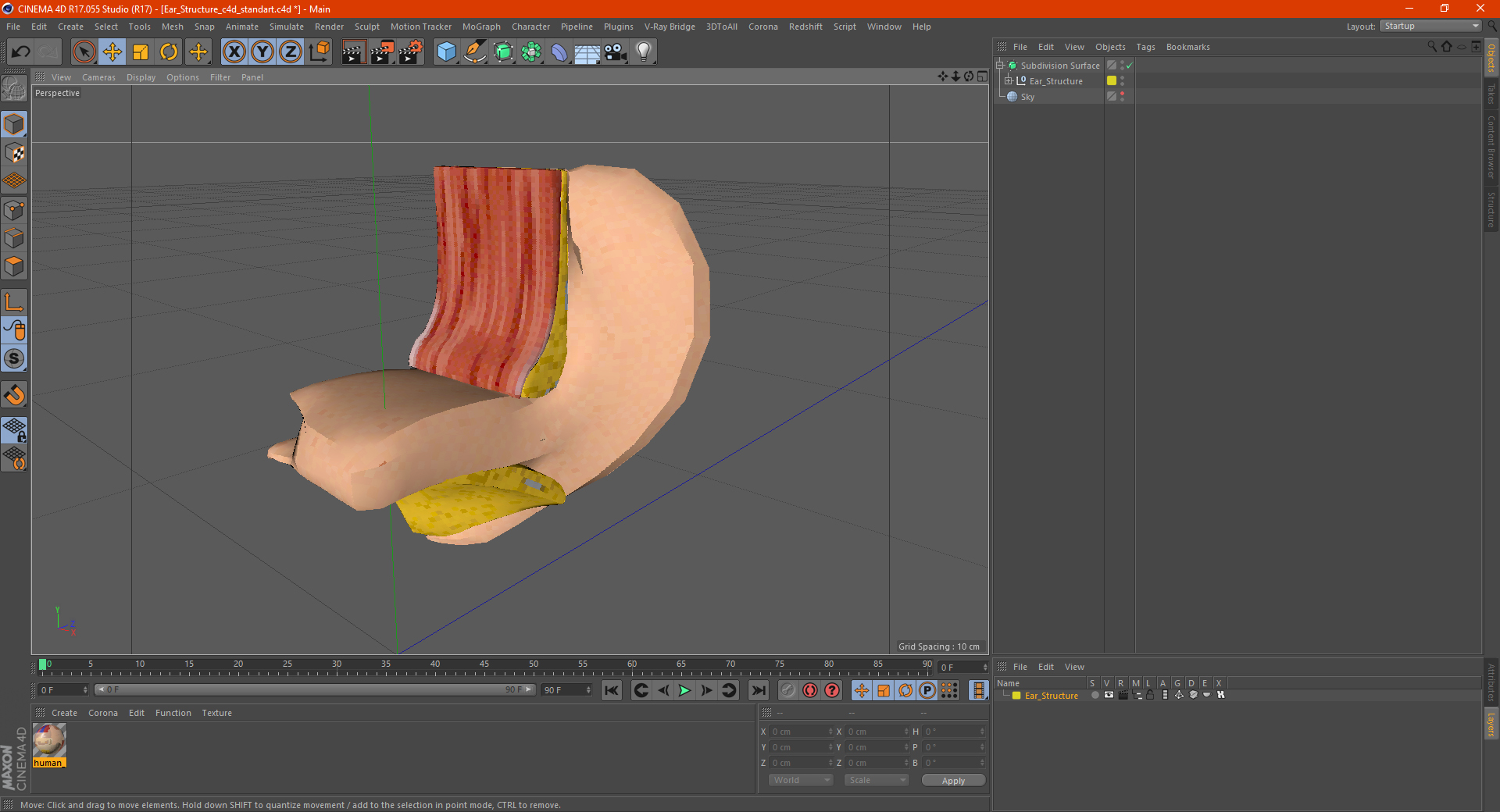
Task: Toggle Ear_Structure layer view eye
Action: tap(1109, 695)
